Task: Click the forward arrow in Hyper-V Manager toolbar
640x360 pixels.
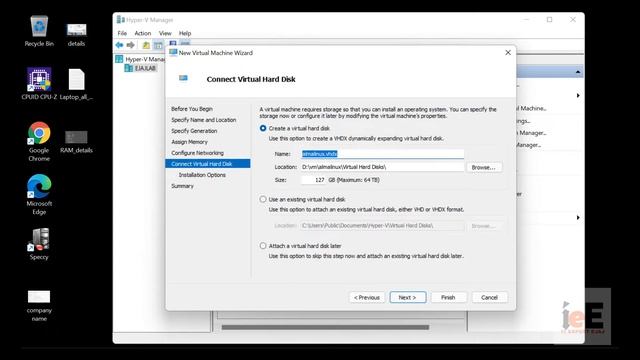Action: (x=131, y=45)
